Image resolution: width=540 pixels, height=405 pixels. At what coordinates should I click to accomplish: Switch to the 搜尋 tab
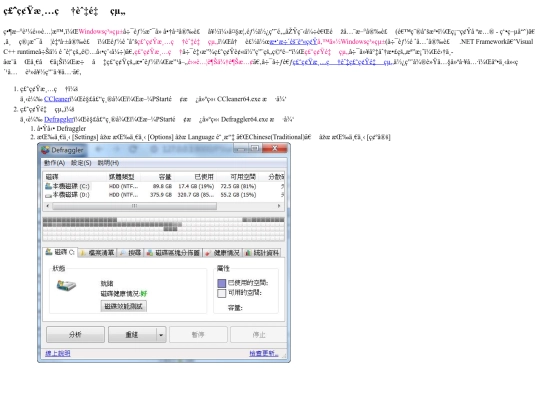131,253
